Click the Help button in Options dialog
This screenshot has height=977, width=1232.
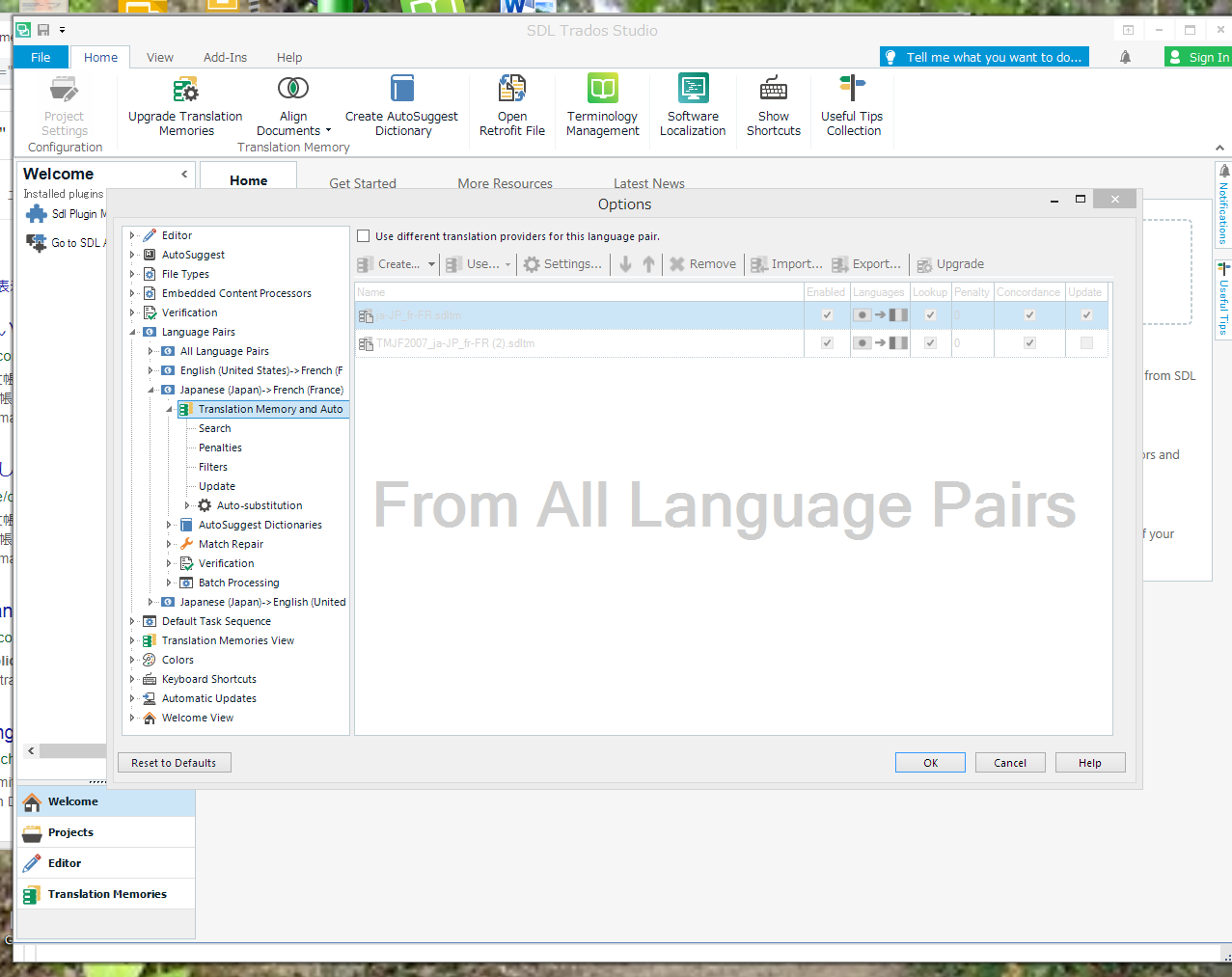pyautogui.click(x=1090, y=763)
